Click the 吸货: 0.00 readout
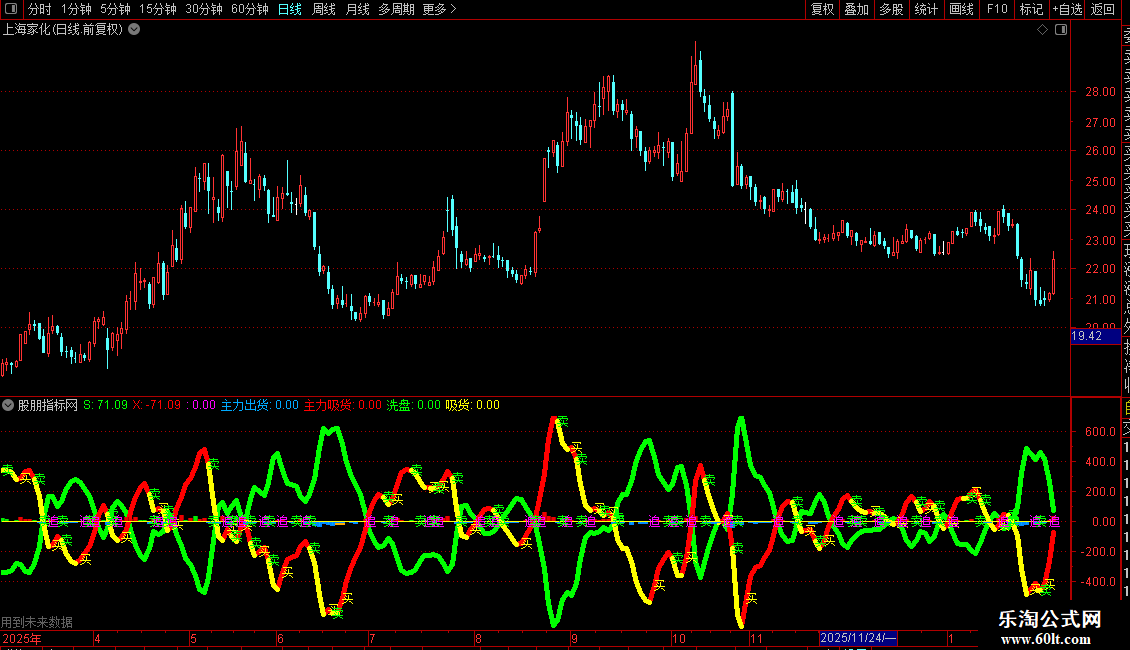The height and width of the screenshot is (650, 1130). [473, 405]
